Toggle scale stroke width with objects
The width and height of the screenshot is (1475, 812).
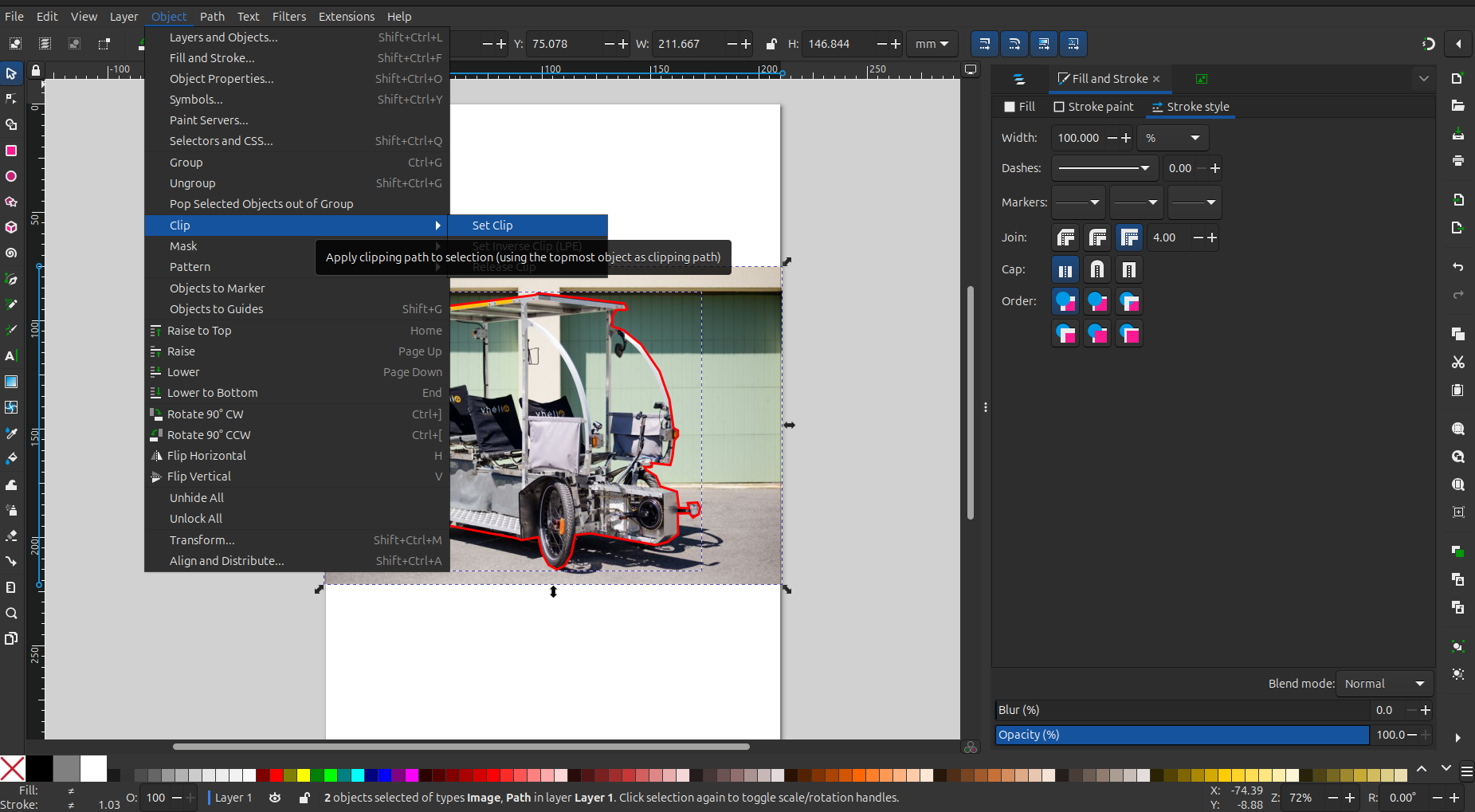(x=985, y=44)
